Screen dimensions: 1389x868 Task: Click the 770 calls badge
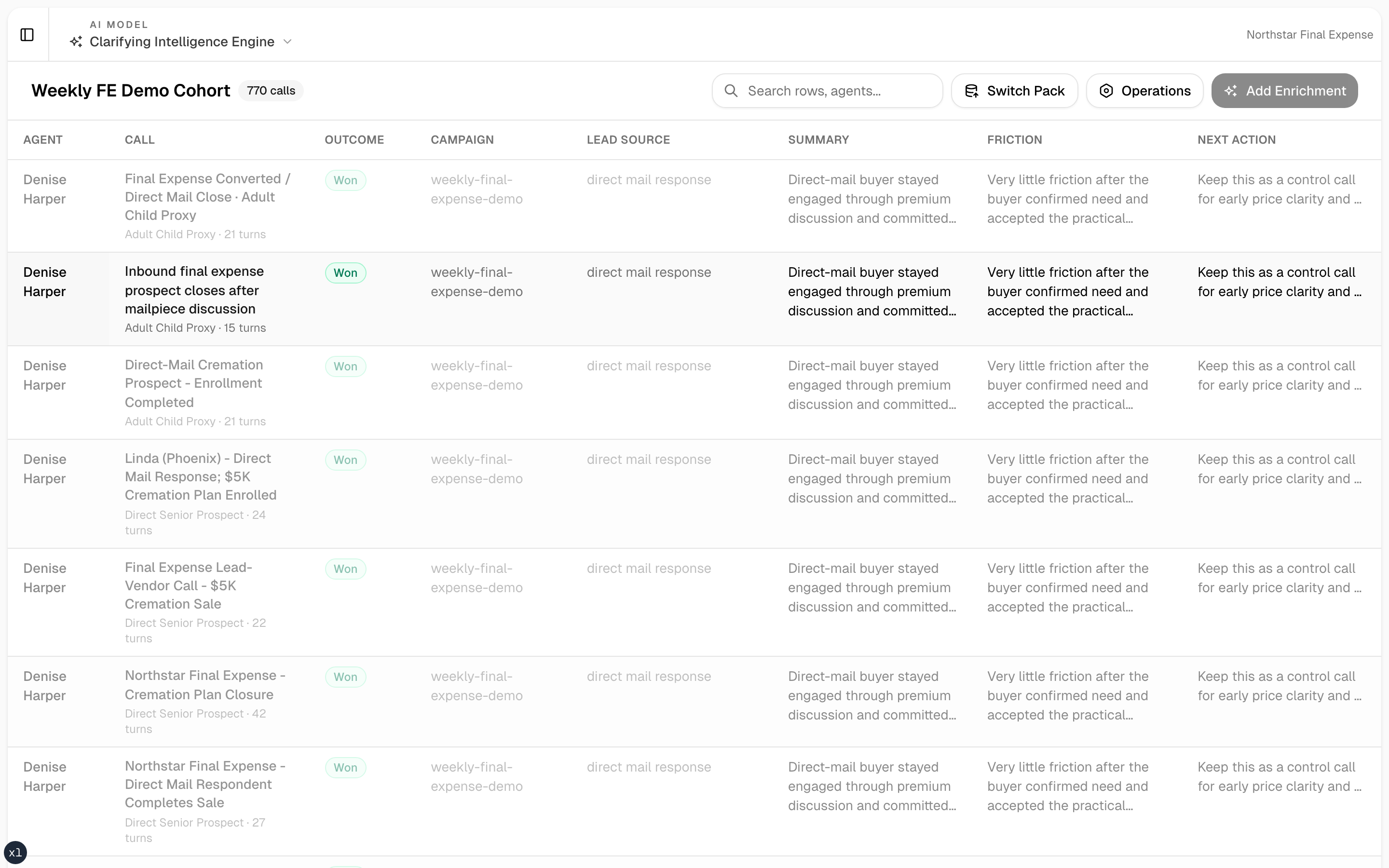point(271,90)
